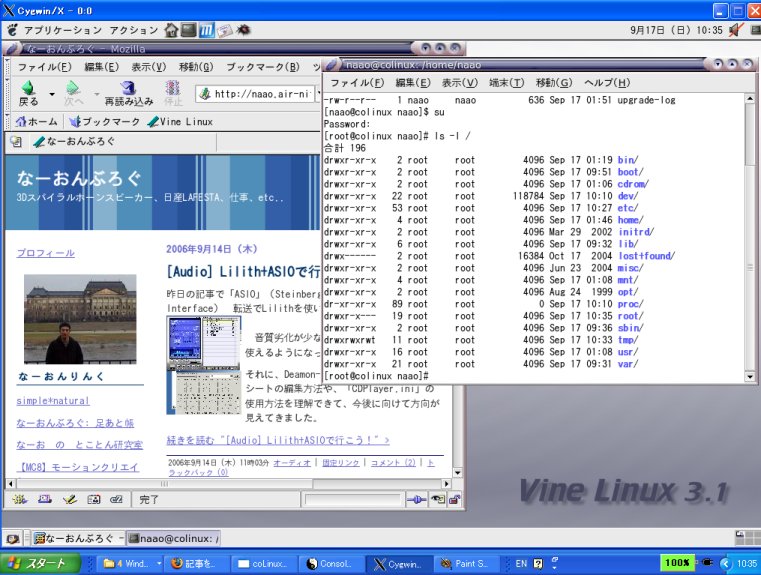Click security padlock icon in Mozilla status bar
Screen dimensions: 761x575
[455, 499]
